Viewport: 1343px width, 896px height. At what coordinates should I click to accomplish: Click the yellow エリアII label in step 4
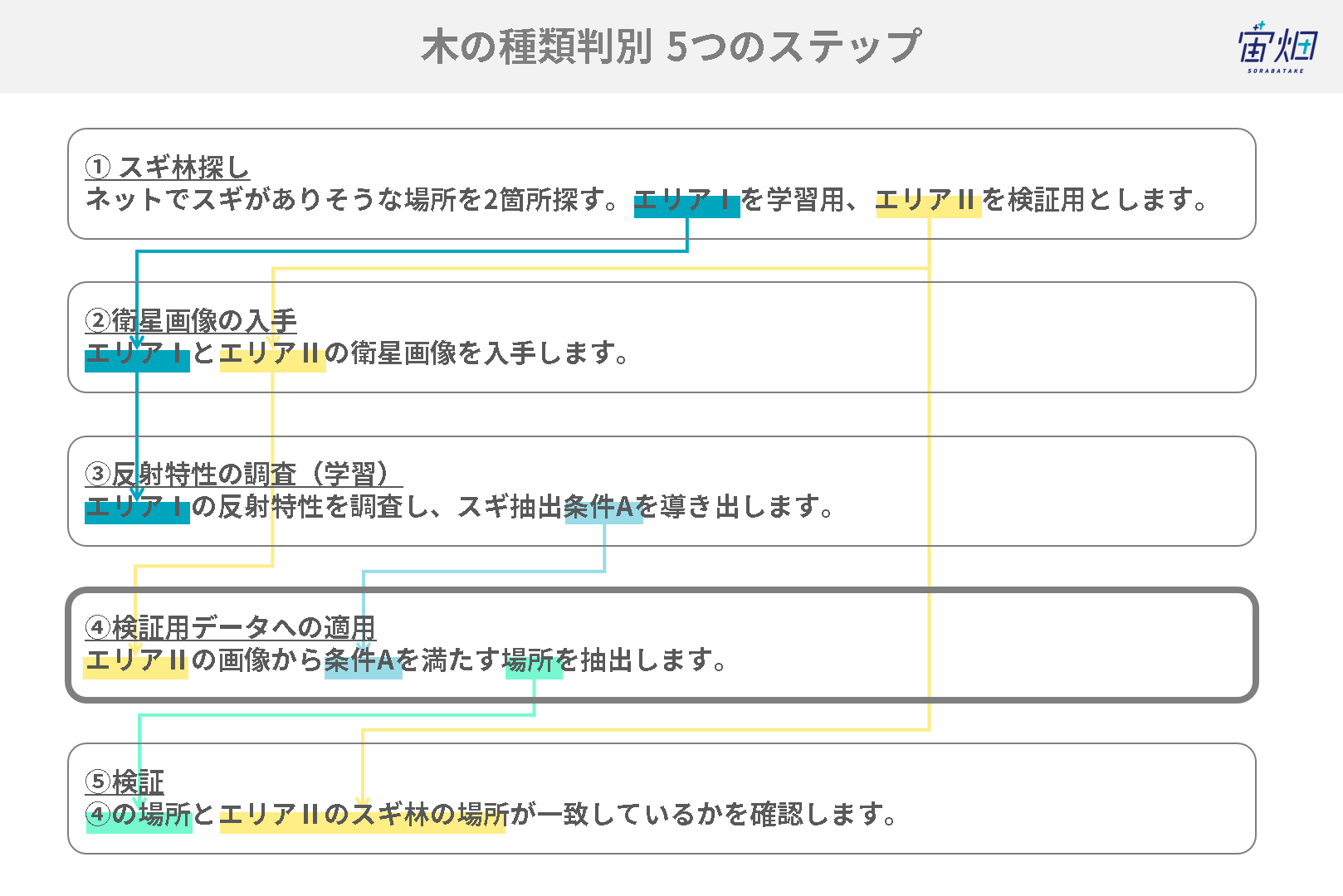point(136,664)
